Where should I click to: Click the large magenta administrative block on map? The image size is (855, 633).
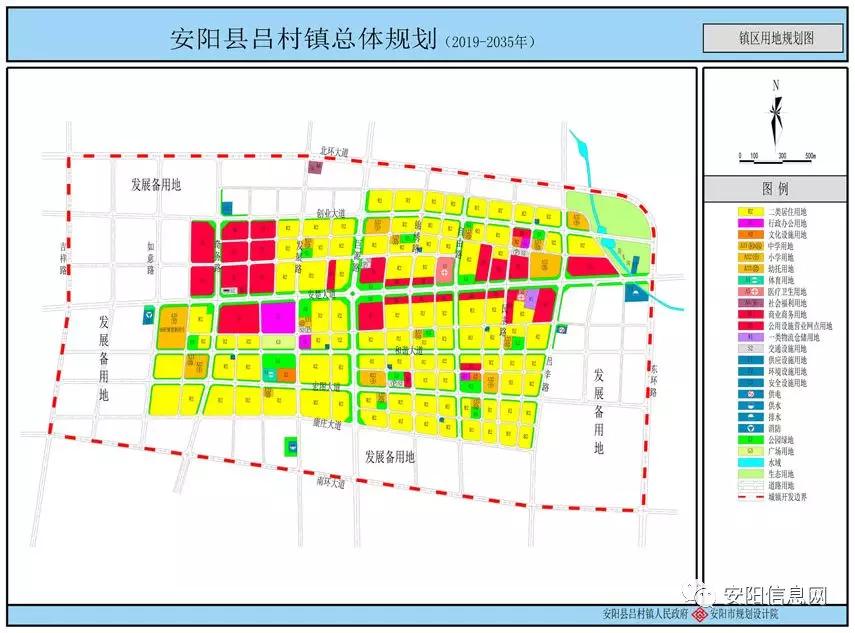[277, 317]
